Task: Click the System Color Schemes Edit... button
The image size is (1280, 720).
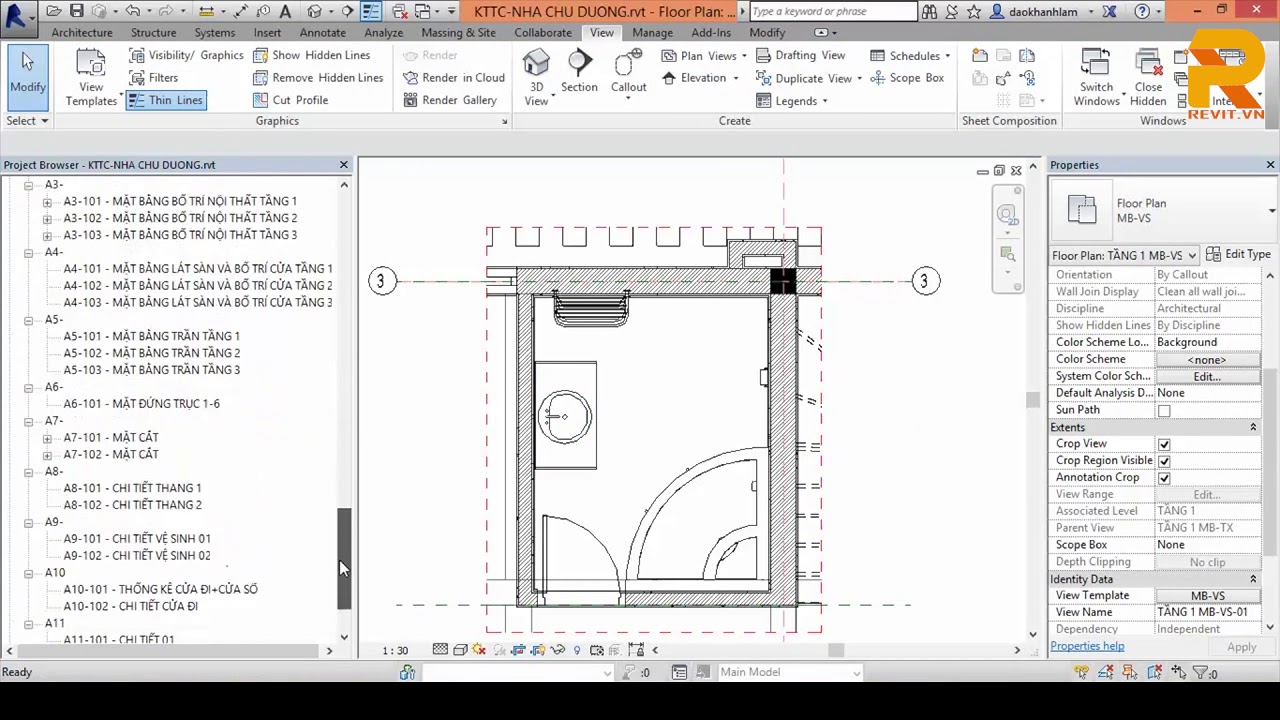Action: [x=1207, y=377]
